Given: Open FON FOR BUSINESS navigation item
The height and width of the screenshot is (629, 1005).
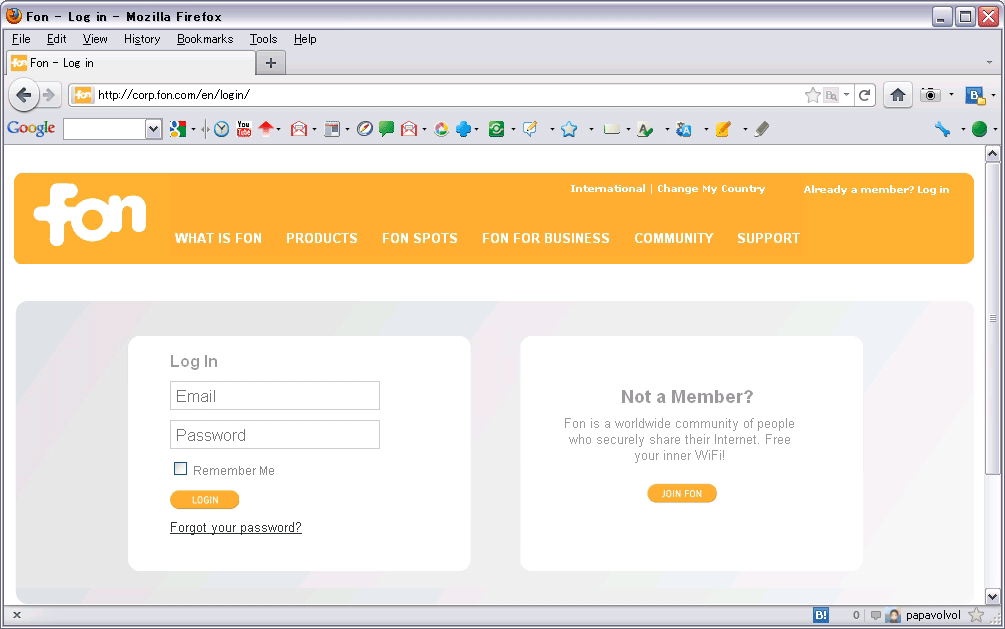Looking at the screenshot, I should [x=545, y=238].
